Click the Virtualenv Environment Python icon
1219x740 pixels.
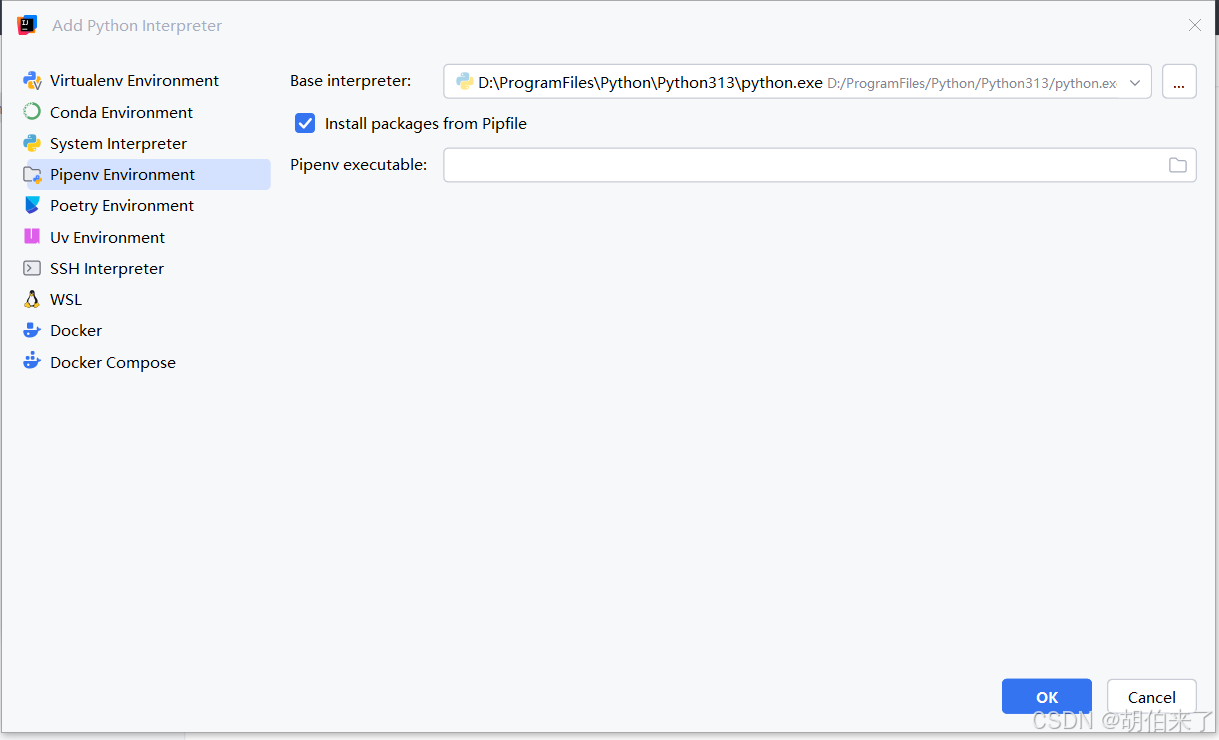click(x=32, y=81)
